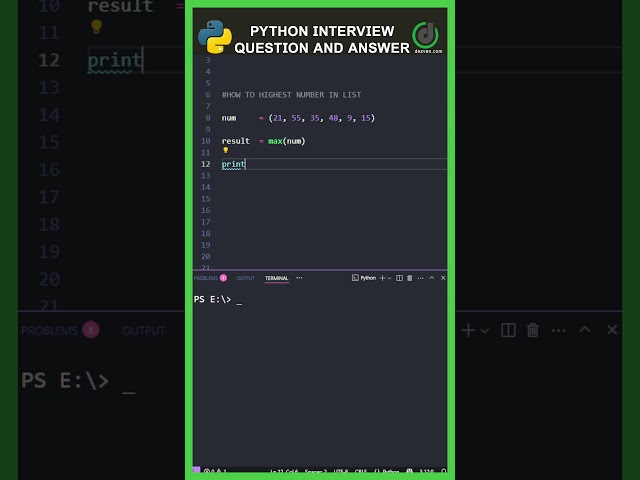Click the large dimmed lightbulb in the blurred background
This screenshot has height=480, width=640.
[96, 27]
